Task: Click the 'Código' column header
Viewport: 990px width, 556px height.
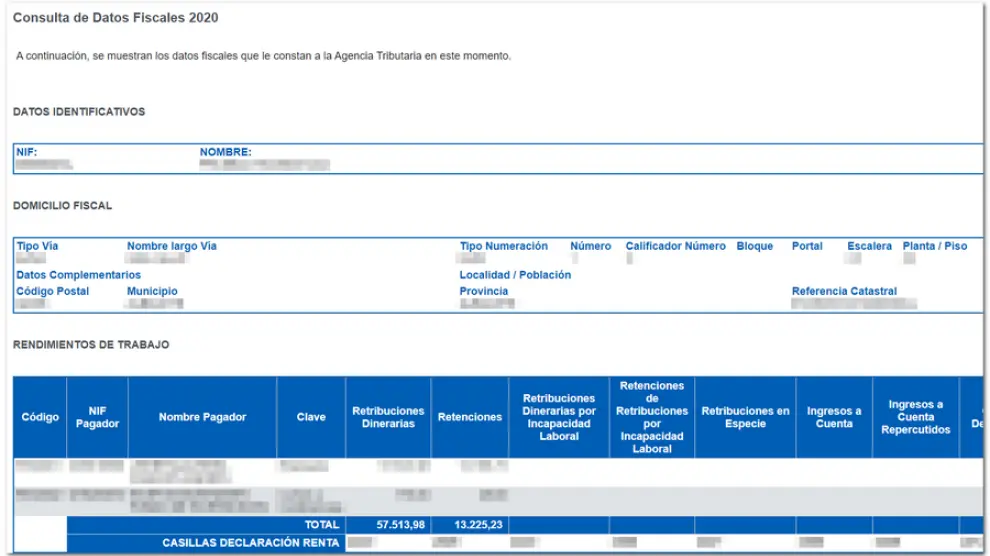Action: click(x=40, y=417)
